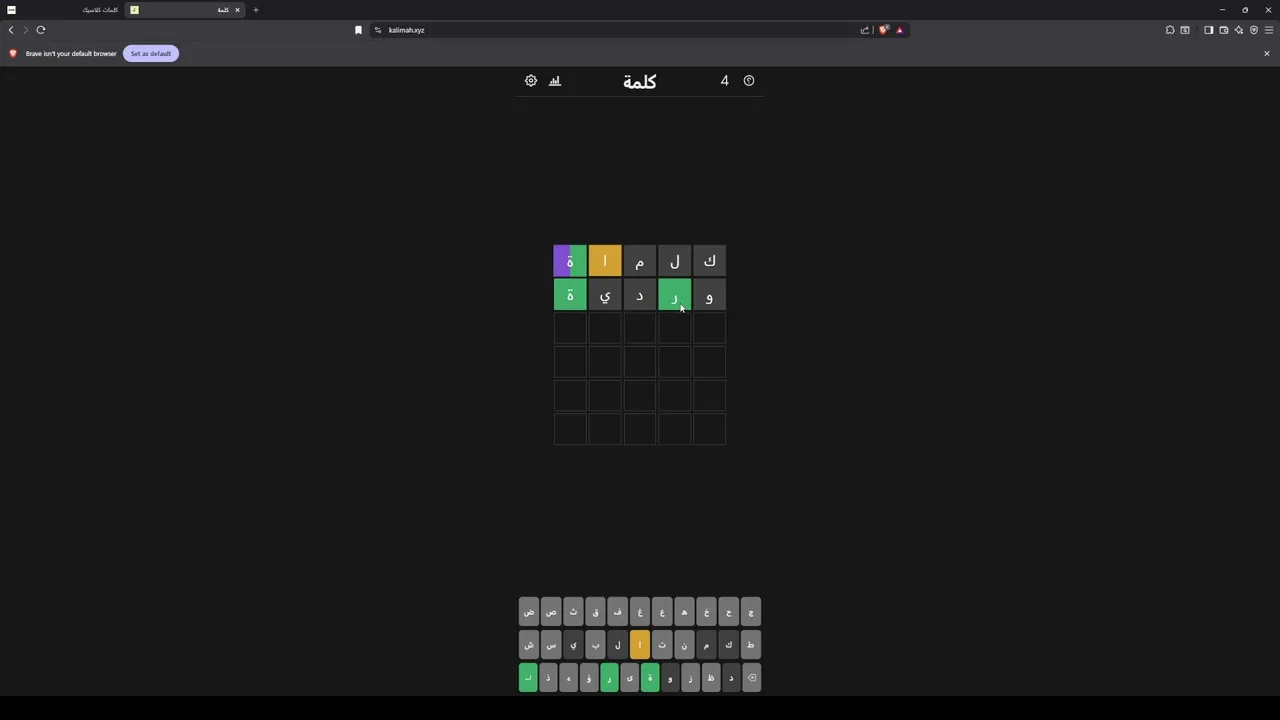The width and height of the screenshot is (1280, 720).
Task: Tap the س keyboard key
Action: tap(551, 645)
